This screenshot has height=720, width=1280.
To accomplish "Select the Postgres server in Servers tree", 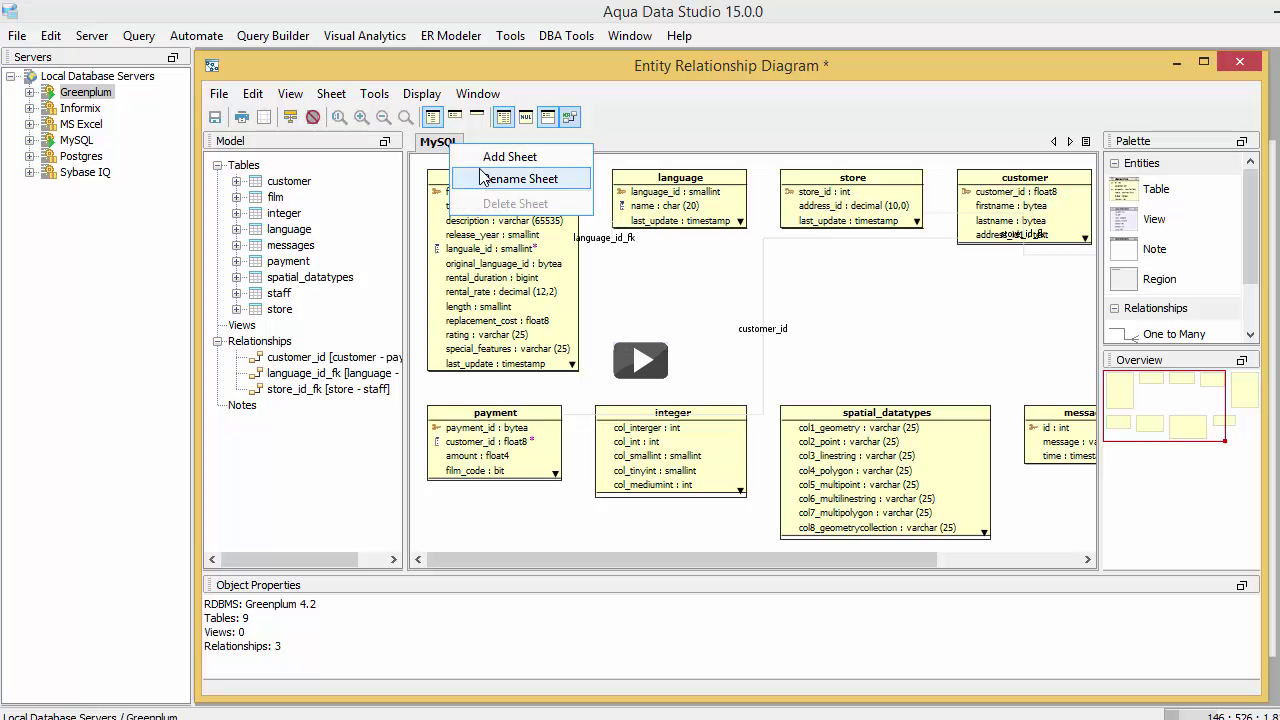I will 81,156.
